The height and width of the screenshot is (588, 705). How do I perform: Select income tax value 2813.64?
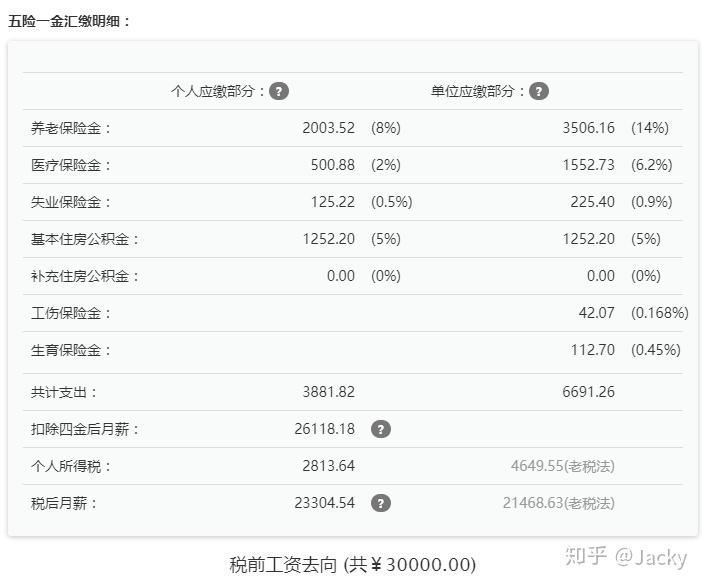pos(328,466)
